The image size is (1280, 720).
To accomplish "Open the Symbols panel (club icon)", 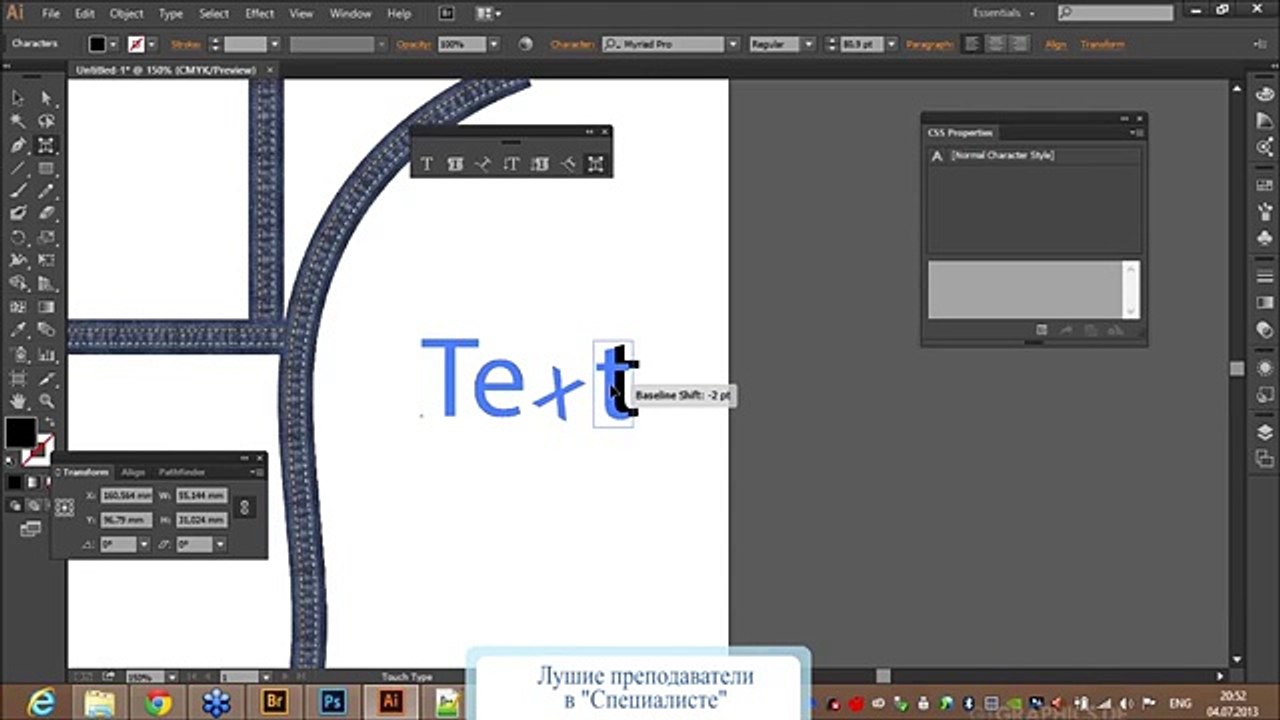I will [1265, 238].
